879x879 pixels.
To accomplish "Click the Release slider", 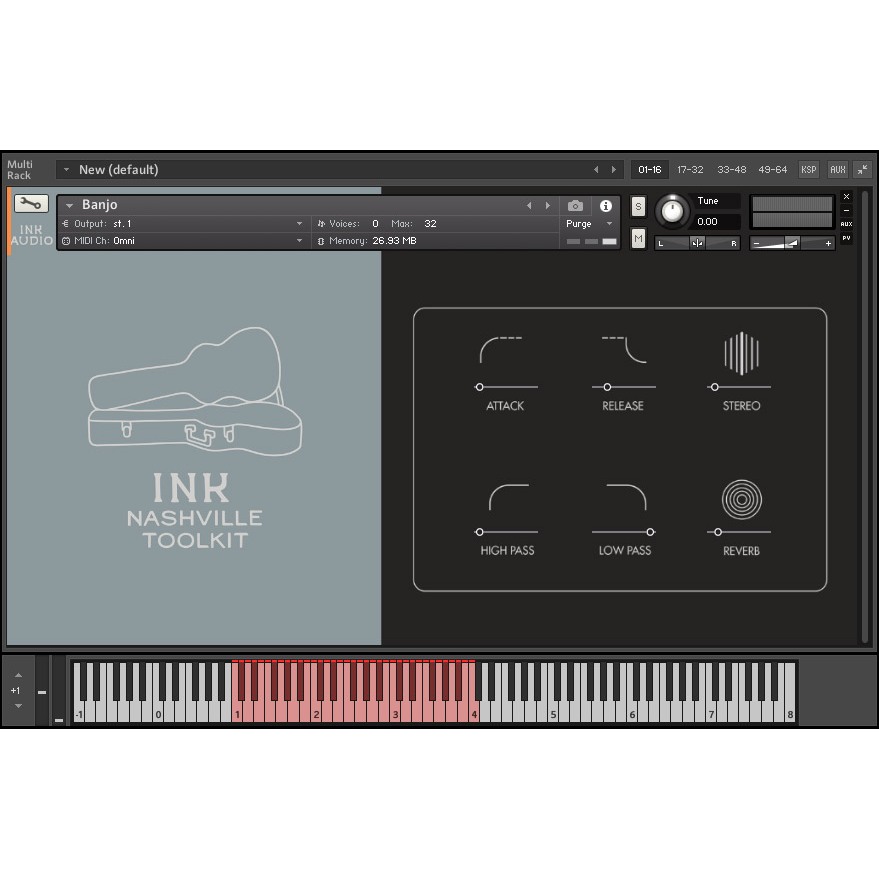I will point(624,387).
